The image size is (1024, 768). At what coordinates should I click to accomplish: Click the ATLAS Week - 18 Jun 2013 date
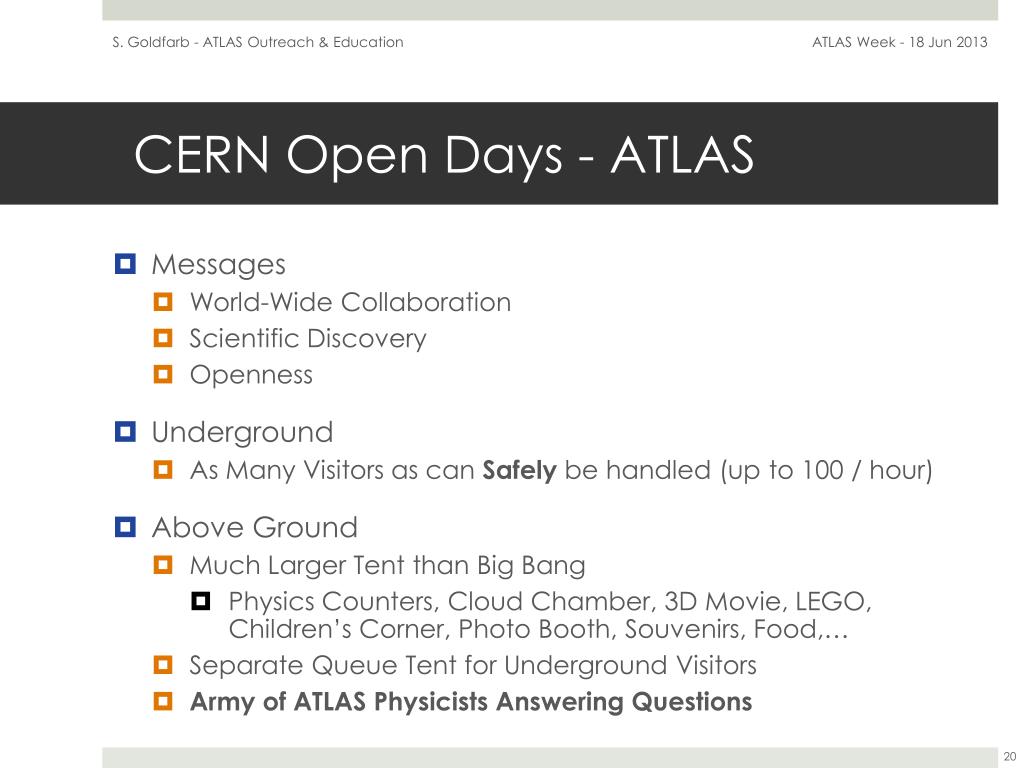tap(899, 42)
